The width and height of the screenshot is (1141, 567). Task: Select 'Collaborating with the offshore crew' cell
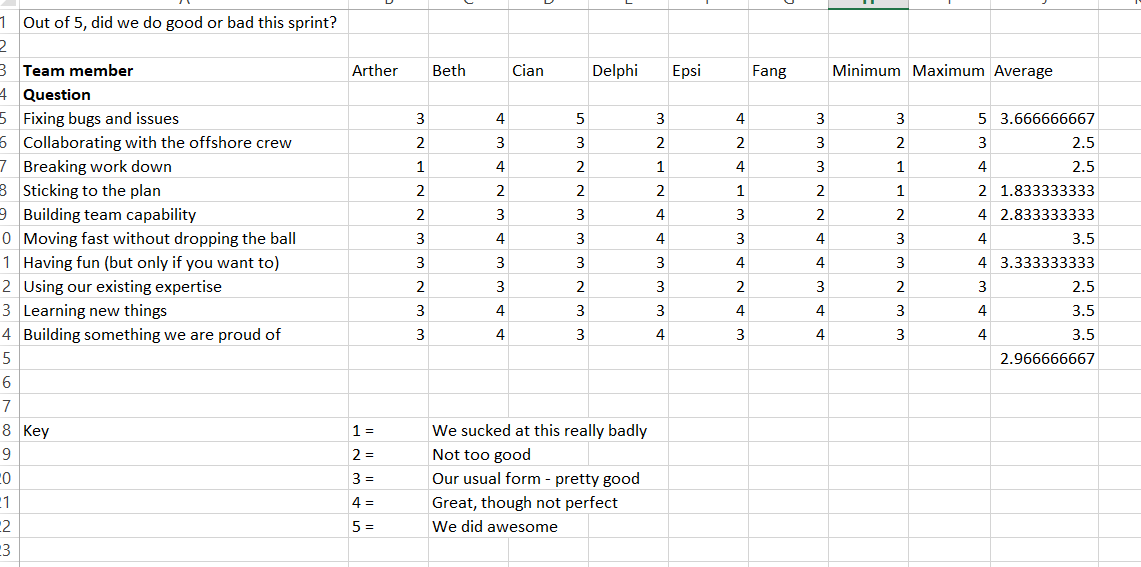157,143
